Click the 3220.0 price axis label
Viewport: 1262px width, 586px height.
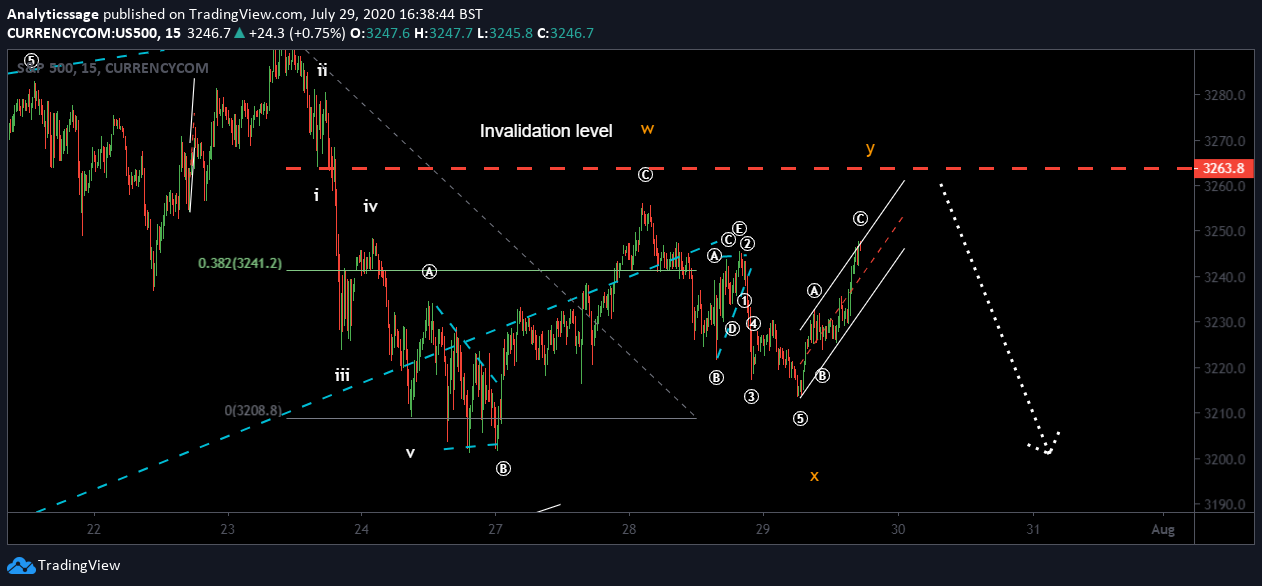pos(1226,369)
